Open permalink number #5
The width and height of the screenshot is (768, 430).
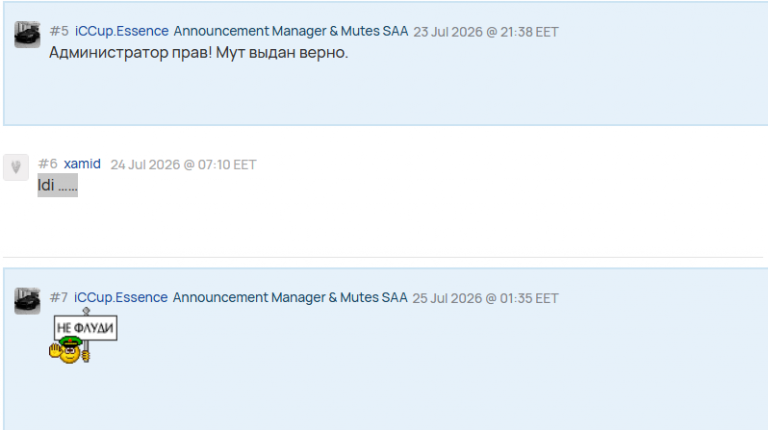point(59,31)
